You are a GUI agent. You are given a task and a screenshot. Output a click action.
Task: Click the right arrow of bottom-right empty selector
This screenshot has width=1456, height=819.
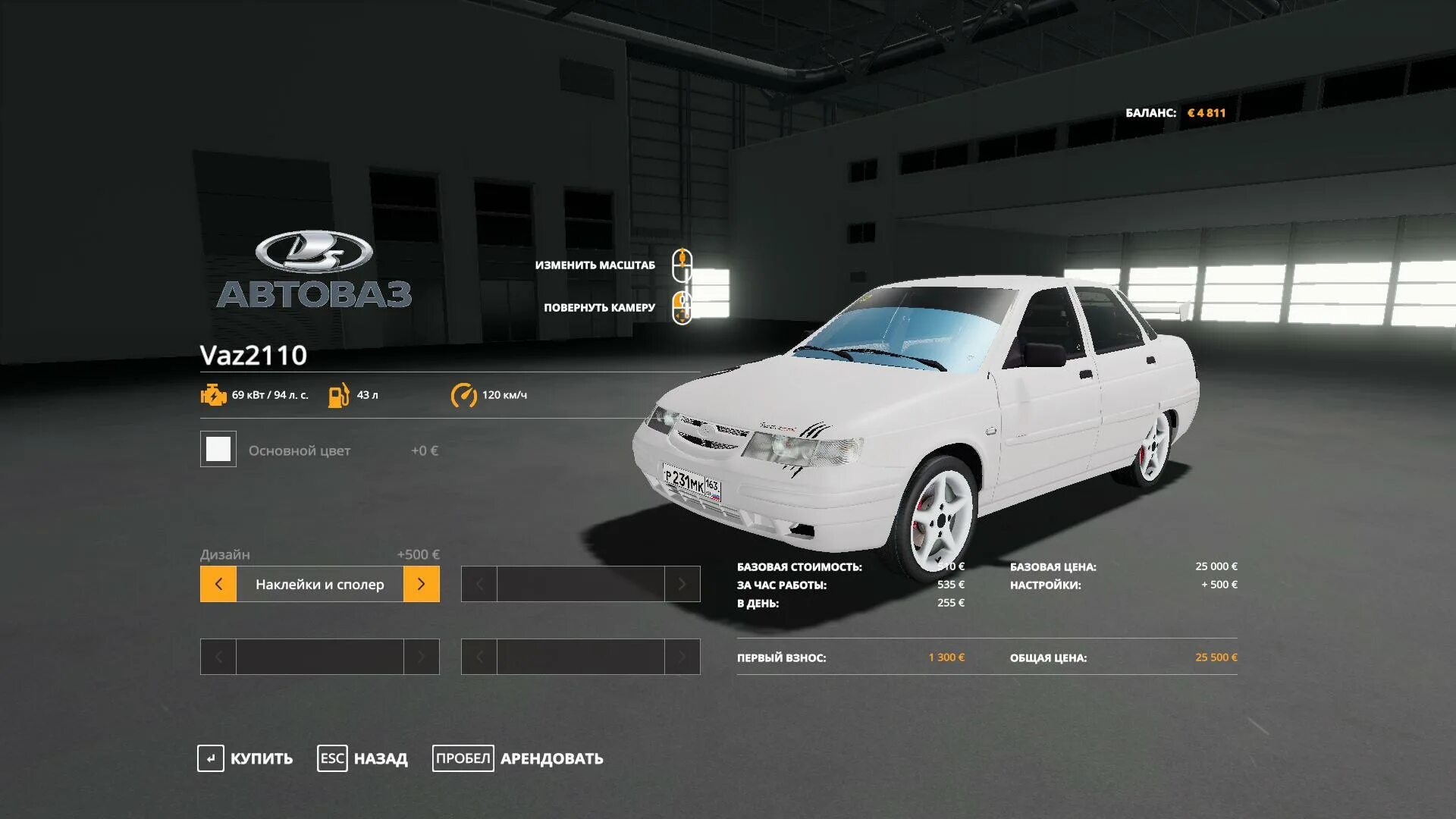point(682,657)
